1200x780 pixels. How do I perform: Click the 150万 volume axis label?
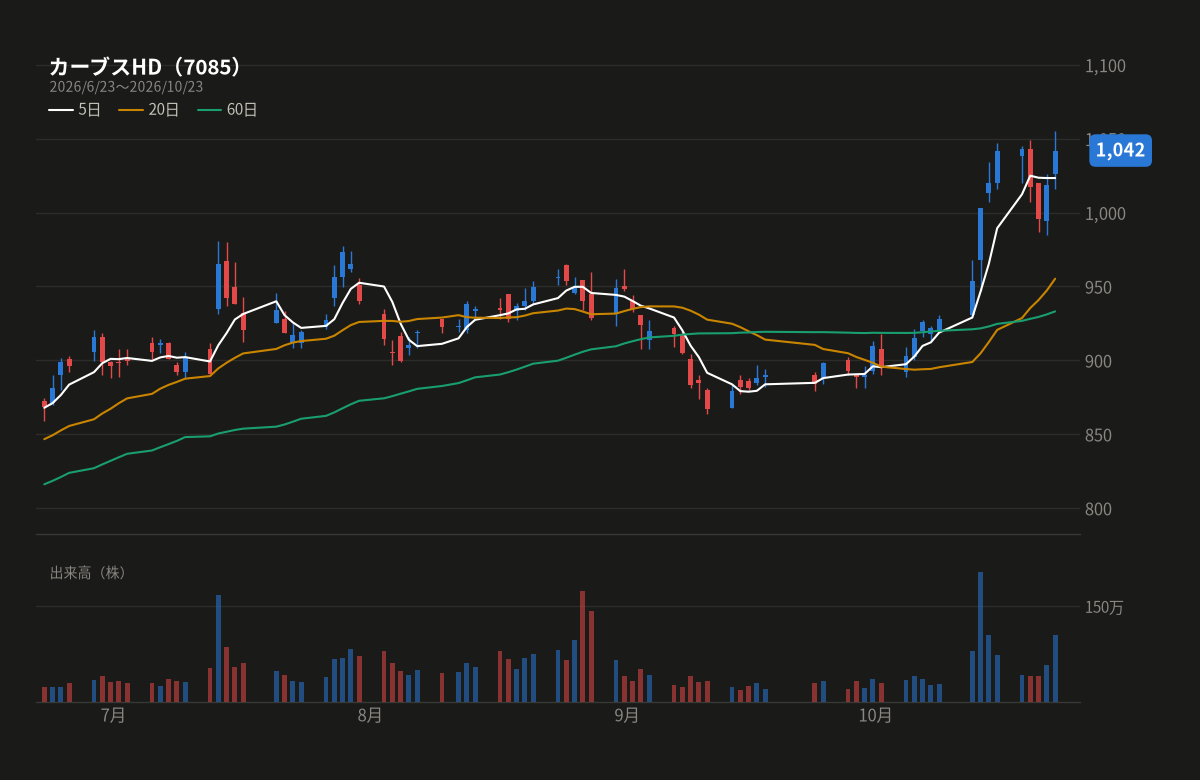point(1104,607)
